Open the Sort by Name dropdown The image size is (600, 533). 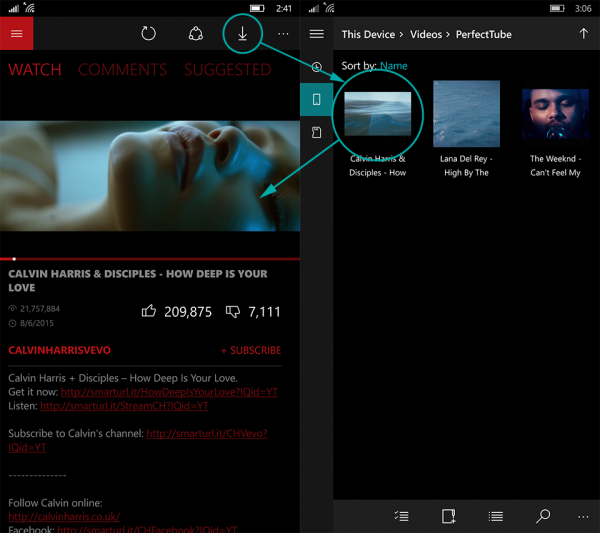pos(393,66)
